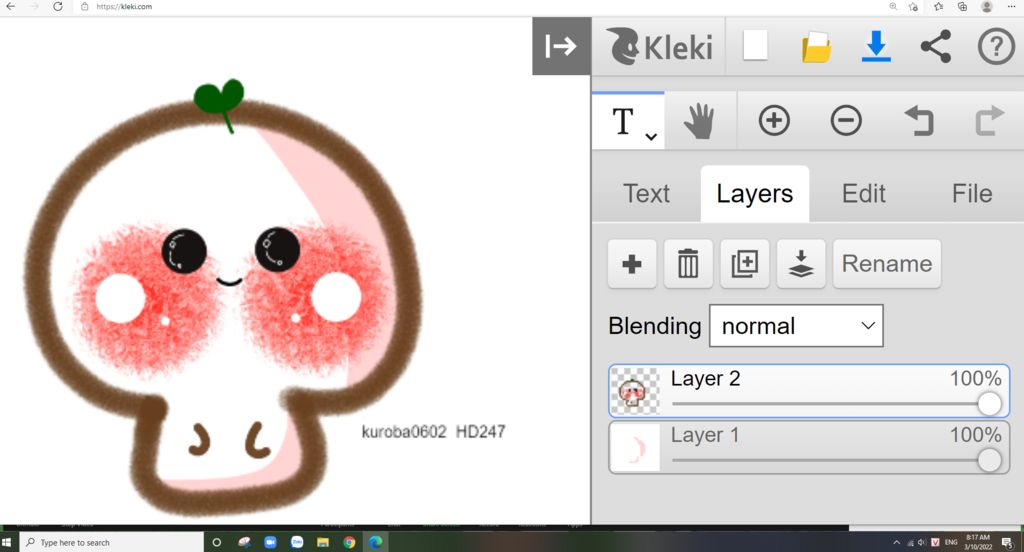
Task: Reload the browser page
Action: pos(58,7)
